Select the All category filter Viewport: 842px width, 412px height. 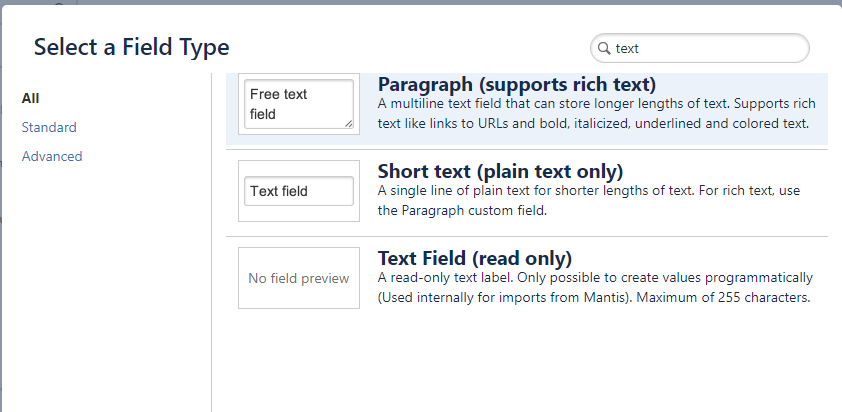(x=31, y=98)
